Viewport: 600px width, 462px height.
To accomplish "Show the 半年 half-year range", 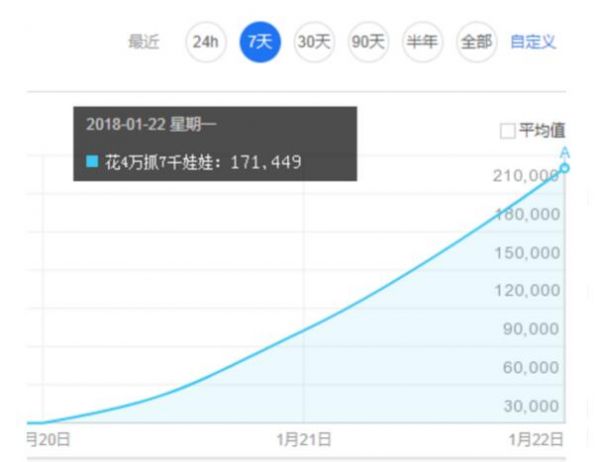I will 422,42.
